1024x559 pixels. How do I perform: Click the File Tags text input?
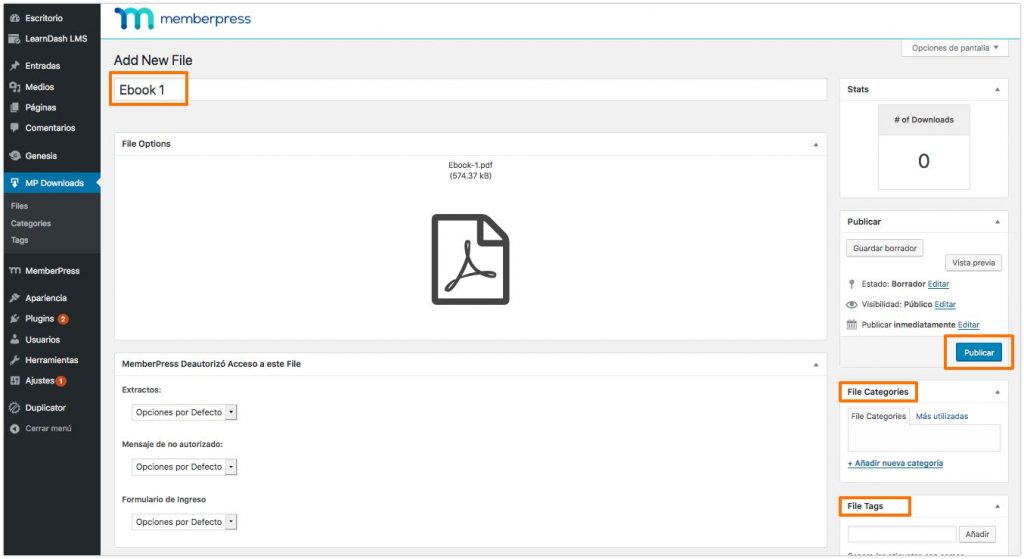pyautogui.click(x=902, y=534)
